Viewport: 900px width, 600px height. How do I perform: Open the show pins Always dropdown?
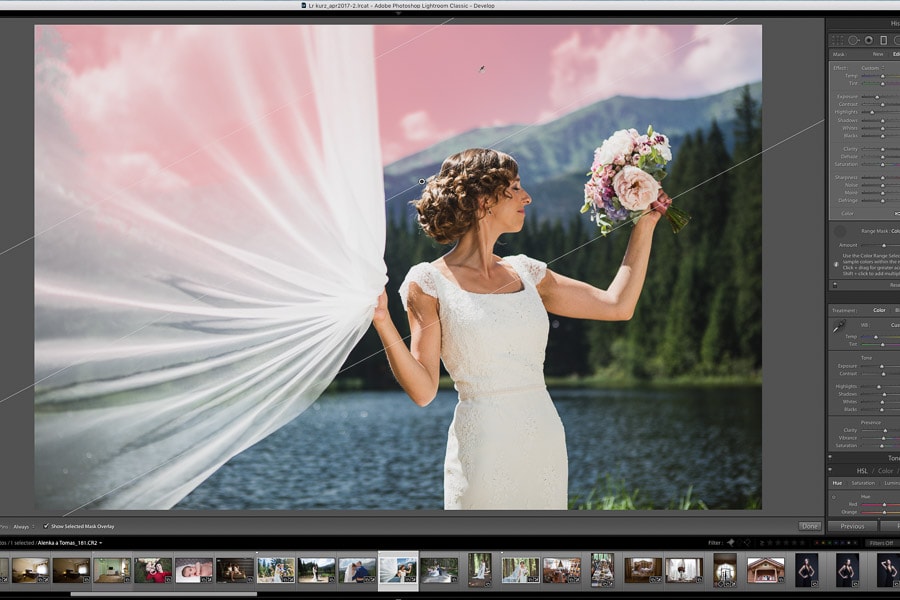[x=24, y=527]
